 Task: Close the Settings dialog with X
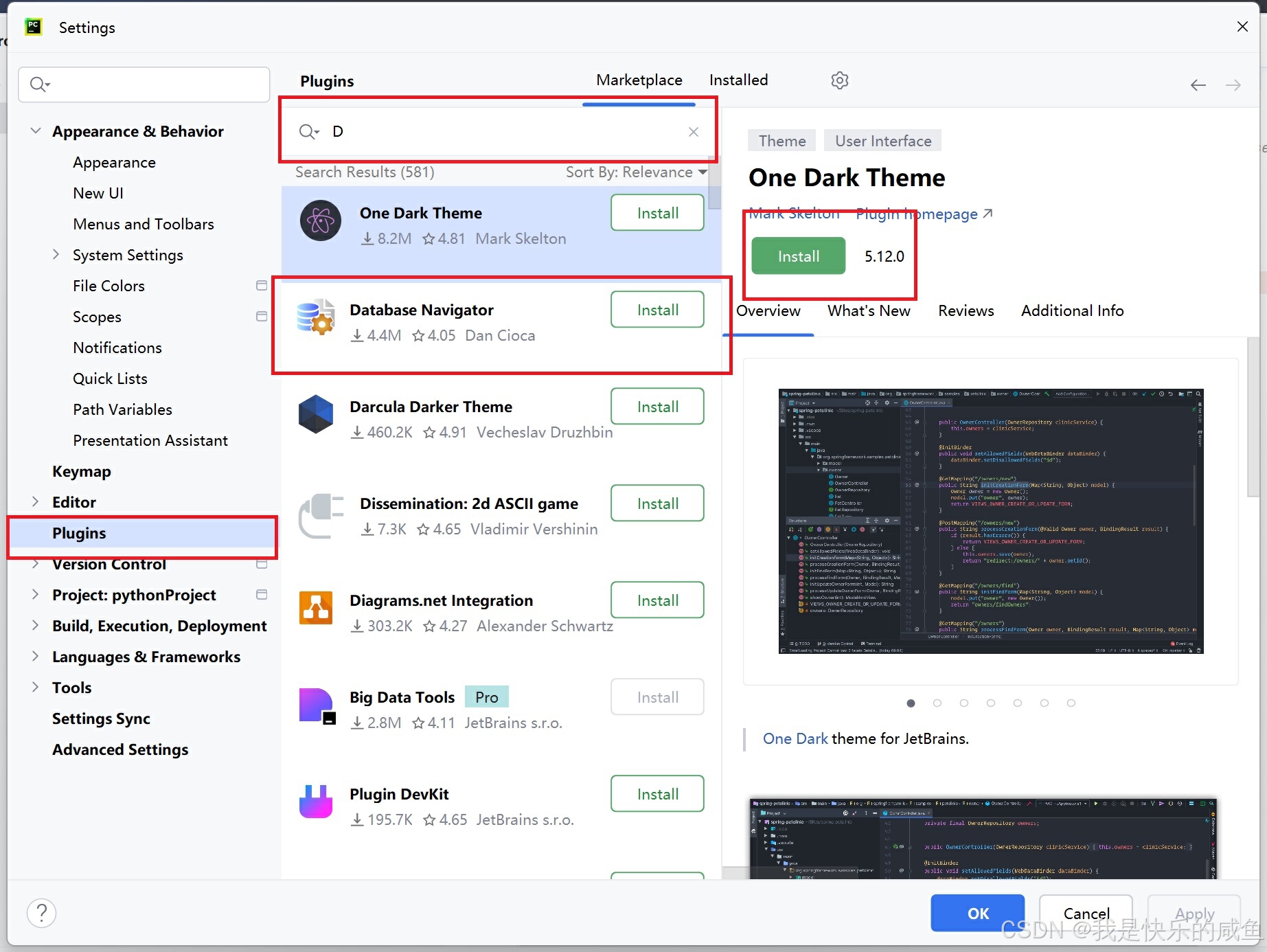[1242, 27]
